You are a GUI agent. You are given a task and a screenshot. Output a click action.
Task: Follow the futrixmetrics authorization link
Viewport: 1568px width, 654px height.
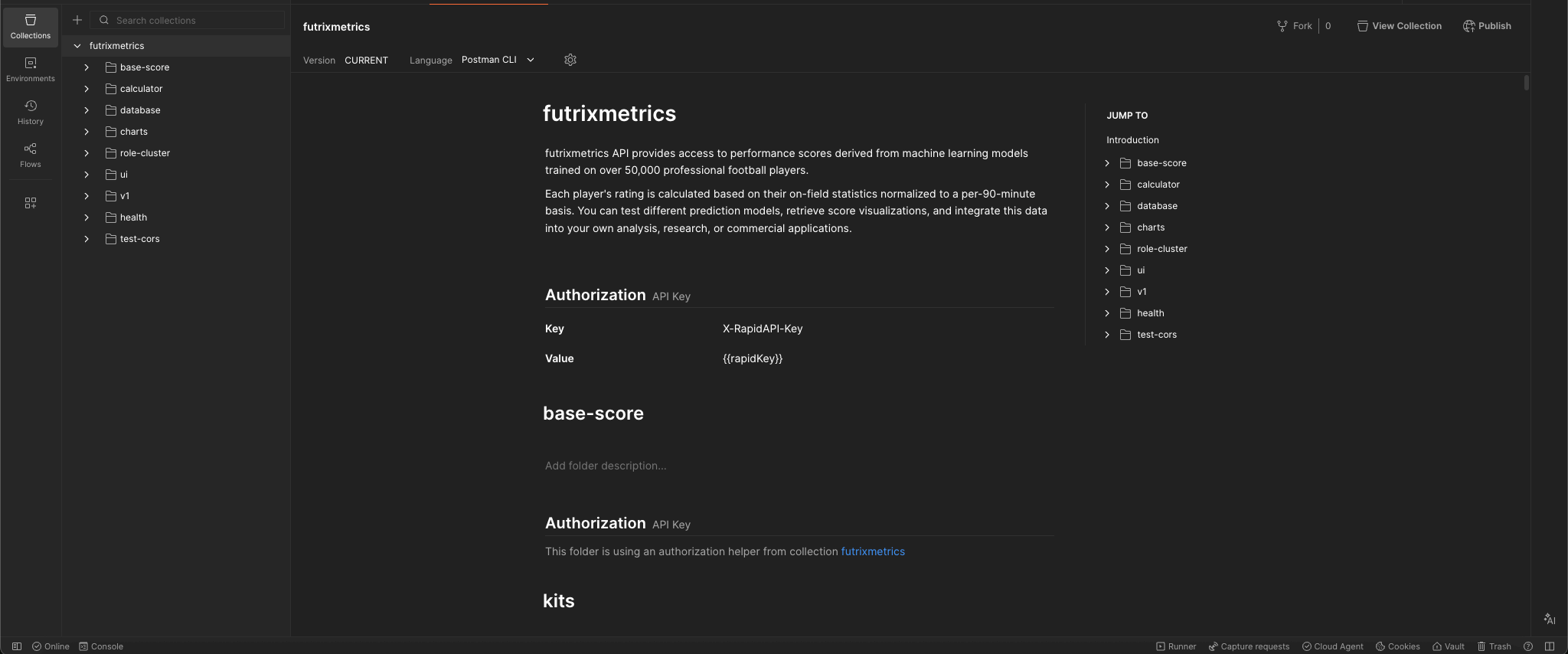[x=872, y=551]
